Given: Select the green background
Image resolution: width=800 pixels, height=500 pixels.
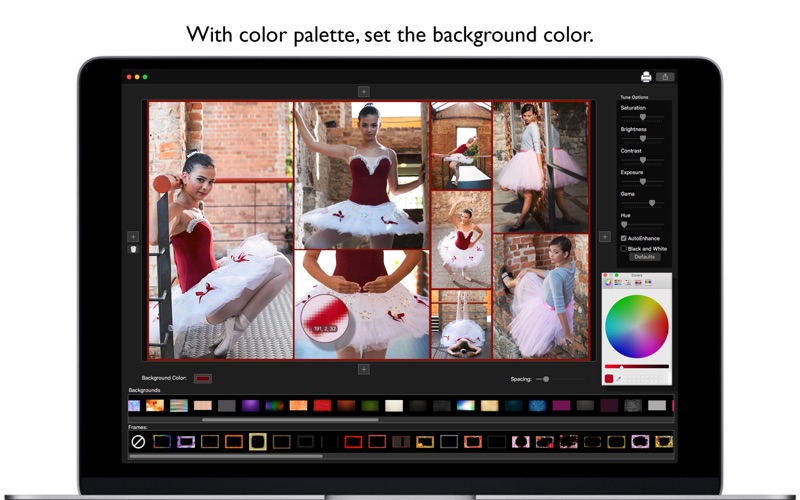Looking at the screenshot, I should 370,406.
